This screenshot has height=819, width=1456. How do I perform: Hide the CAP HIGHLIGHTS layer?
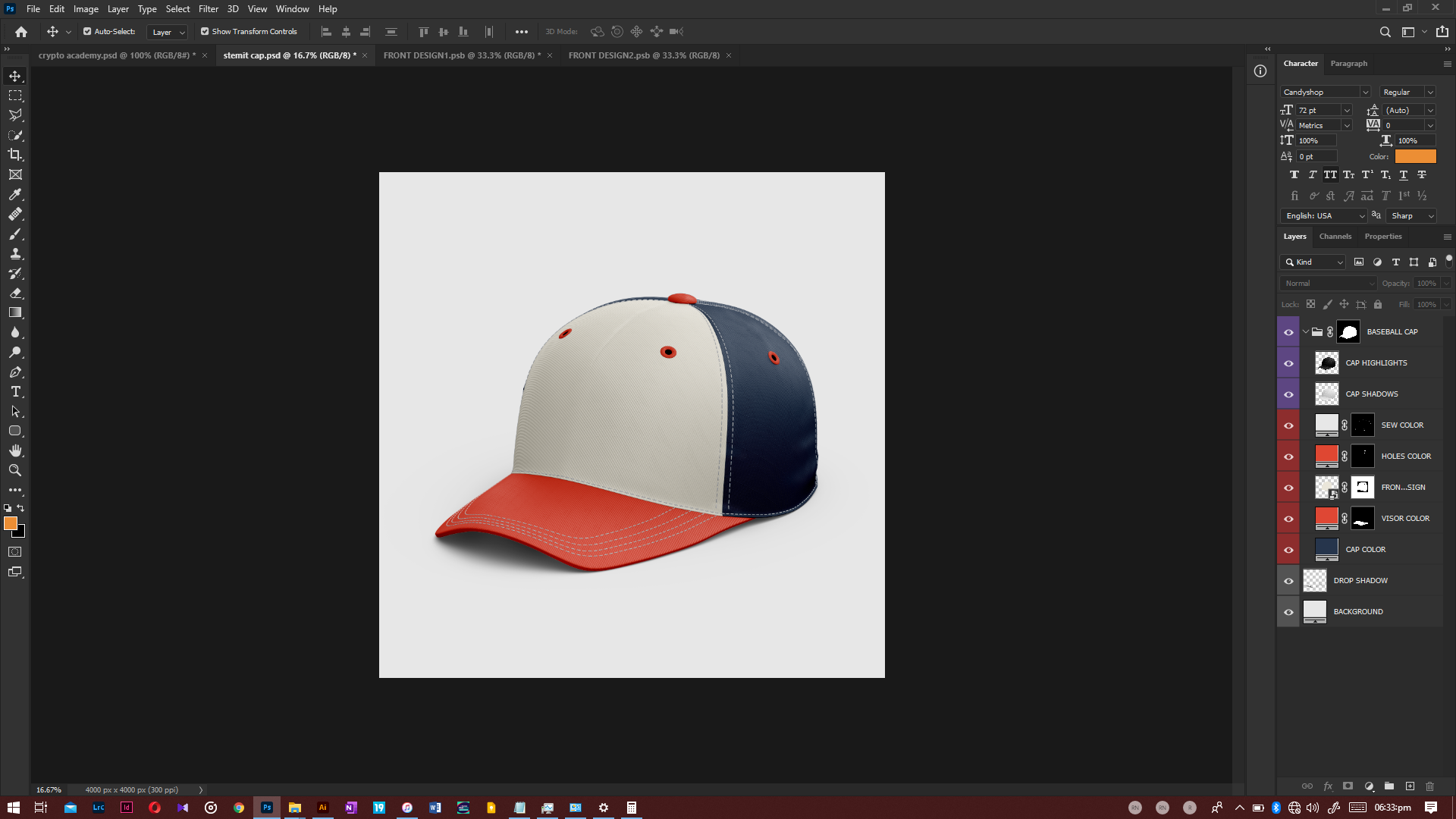(1288, 363)
